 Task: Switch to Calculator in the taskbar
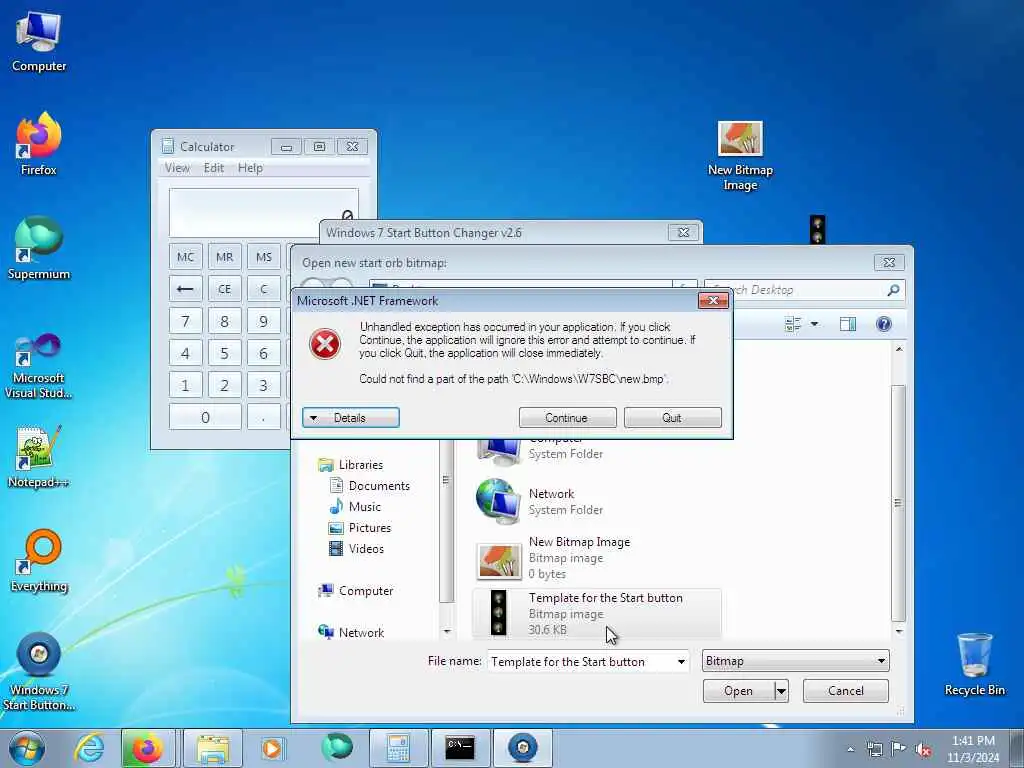pos(398,748)
